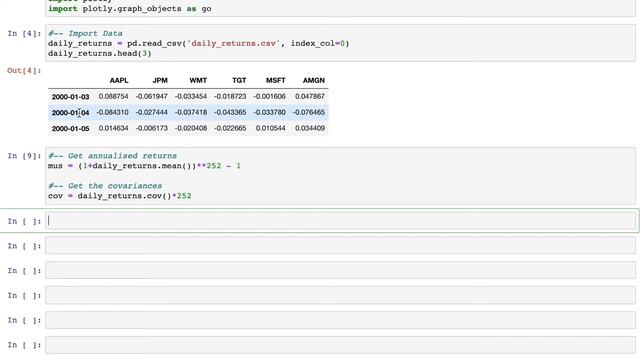Click the In [4] prompt label
Image resolution: width=640 pixels, height=360 pixels.
(24, 33)
